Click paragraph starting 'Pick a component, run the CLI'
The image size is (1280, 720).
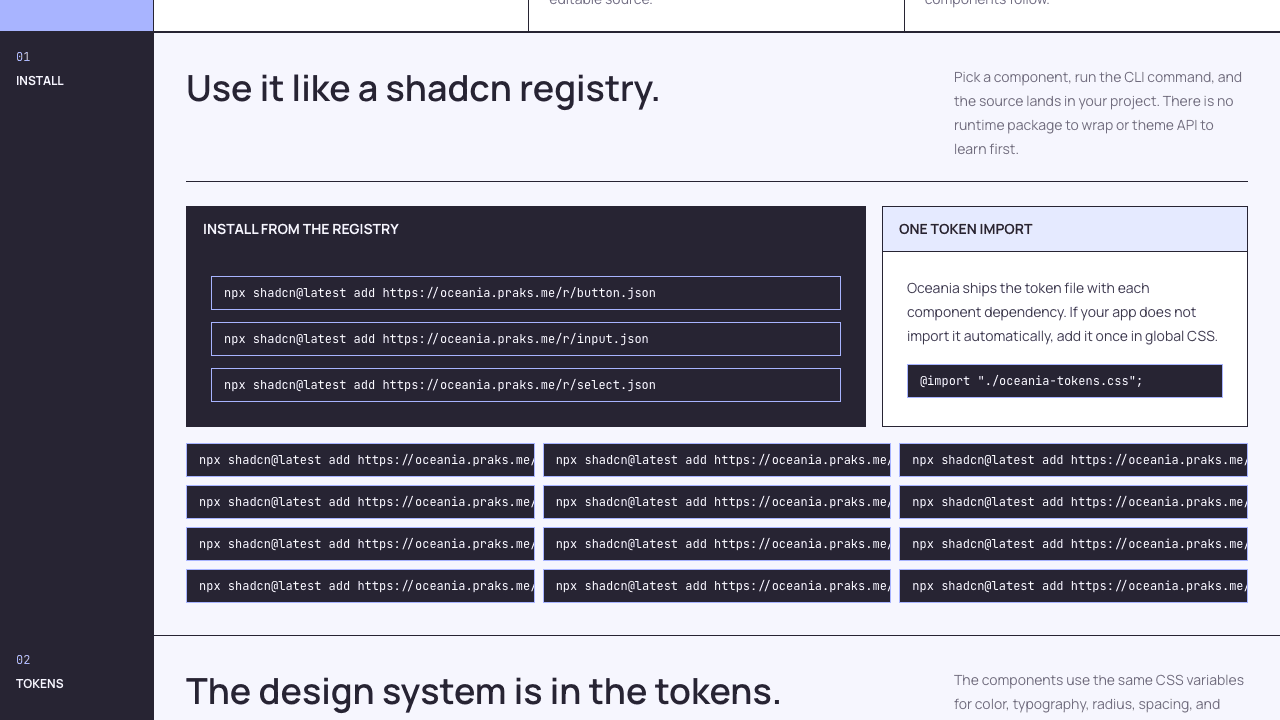click(1100, 113)
